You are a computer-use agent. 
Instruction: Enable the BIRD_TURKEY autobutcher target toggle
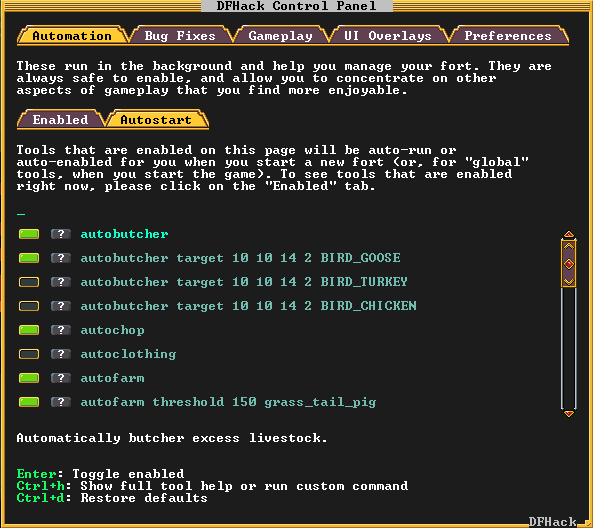(29, 282)
